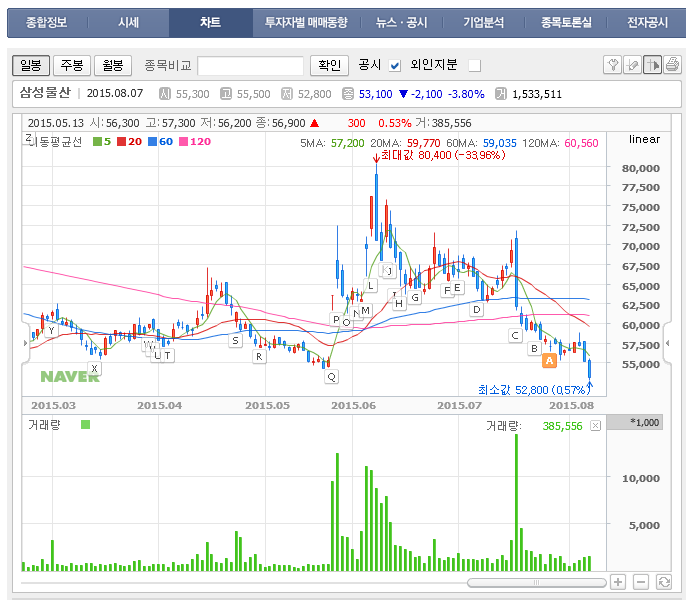Toggle the linear scale label
The image size is (686, 600).
644,139
